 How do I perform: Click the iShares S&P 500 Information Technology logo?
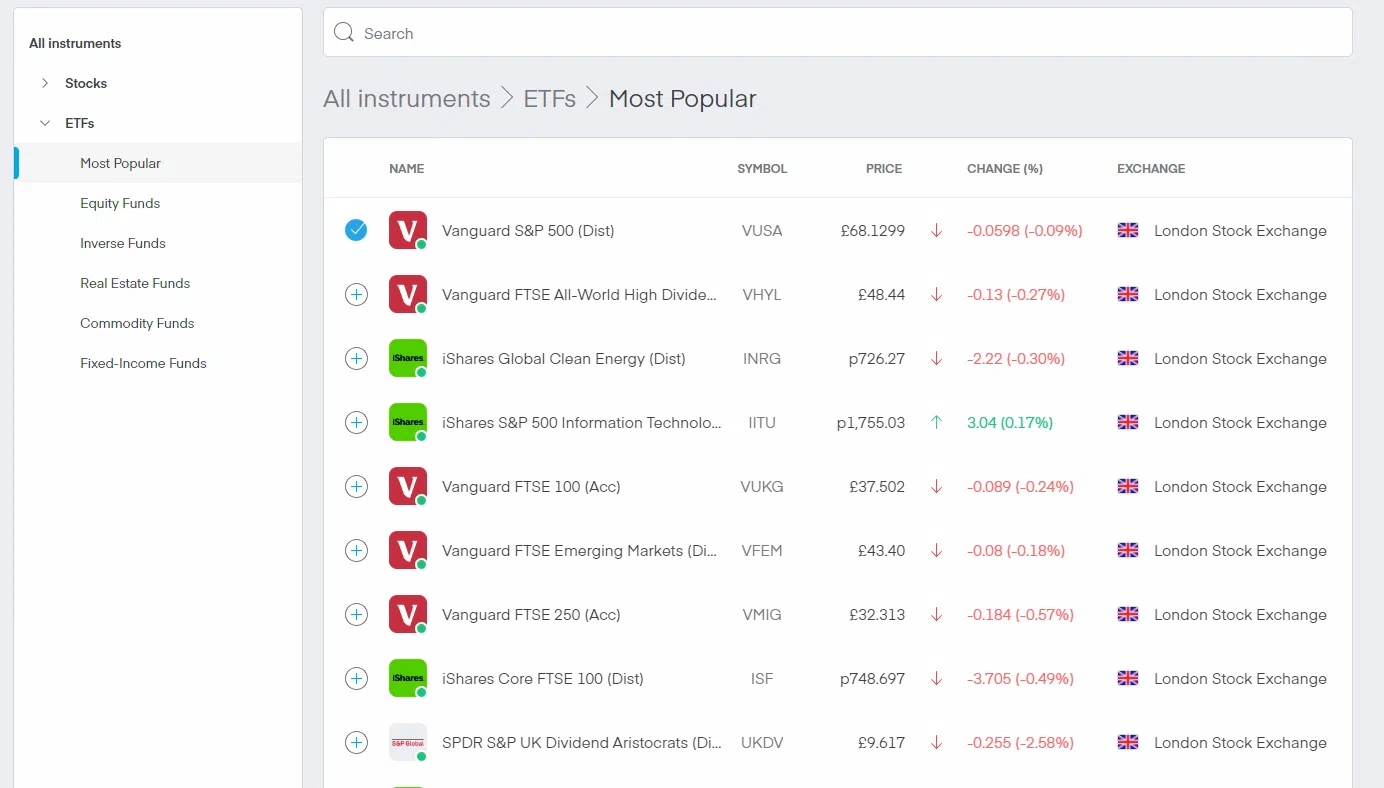pos(408,422)
